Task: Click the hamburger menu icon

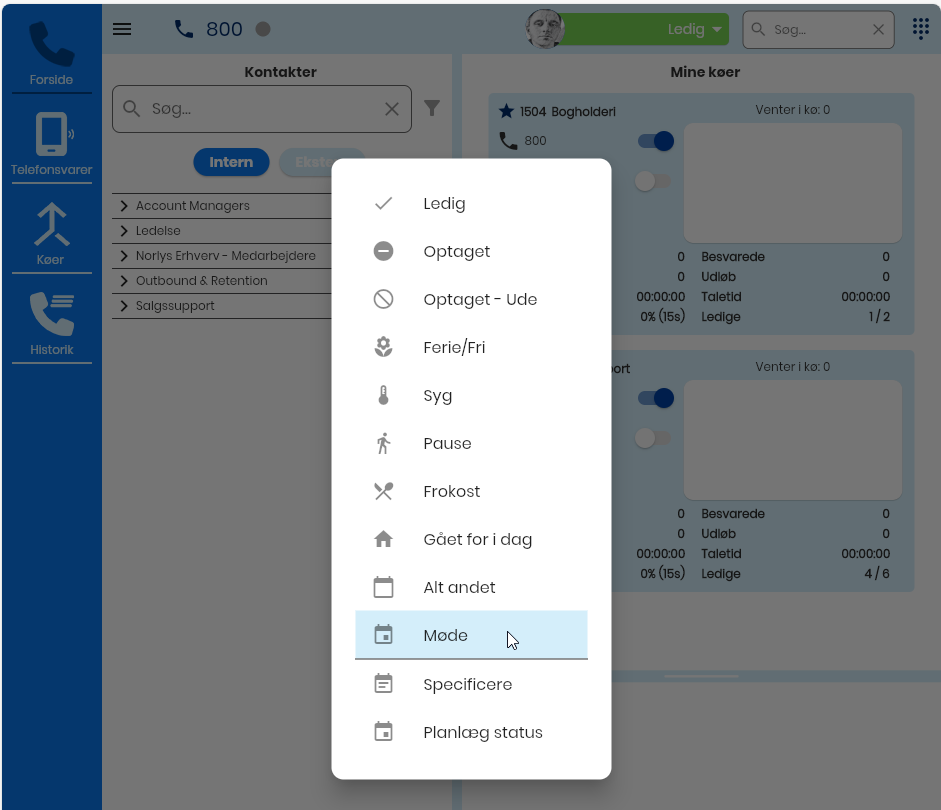Action: [x=122, y=29]
